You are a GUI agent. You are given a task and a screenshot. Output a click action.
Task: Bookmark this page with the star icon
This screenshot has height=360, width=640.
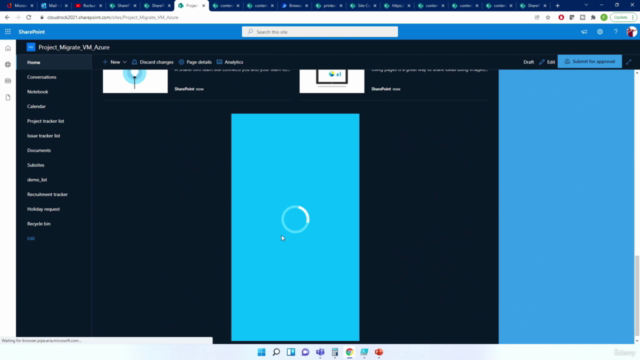pyautogui.click(x=548, y=18)
